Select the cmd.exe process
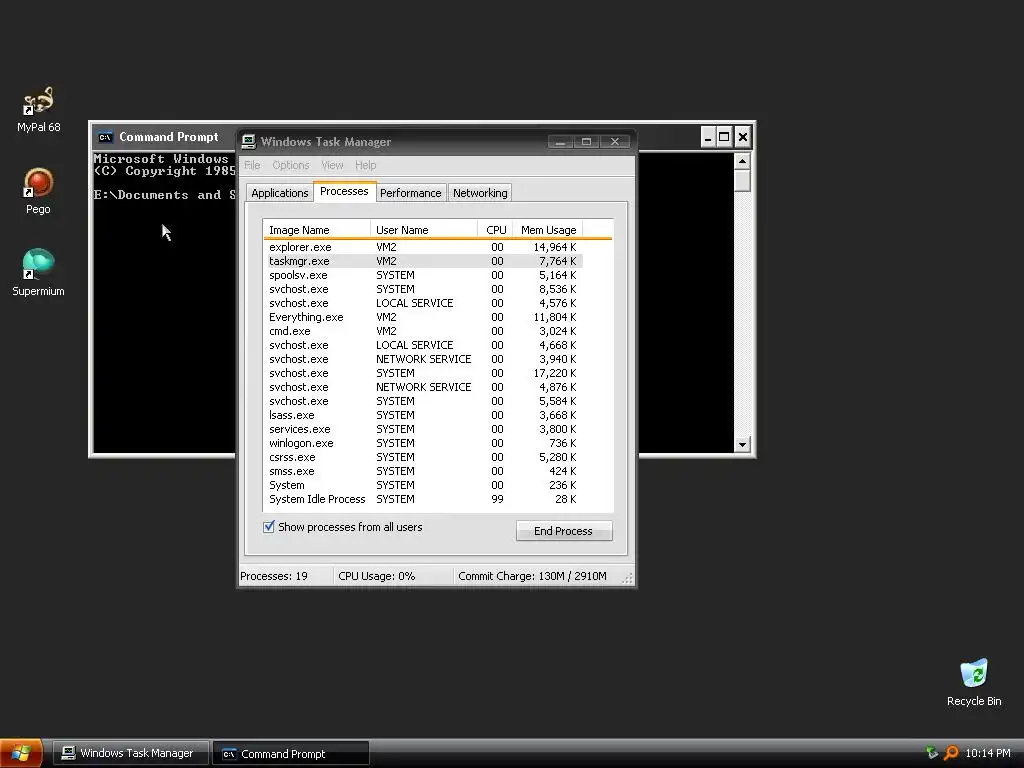Screen dimensions: 1024x768 [423, 331]
